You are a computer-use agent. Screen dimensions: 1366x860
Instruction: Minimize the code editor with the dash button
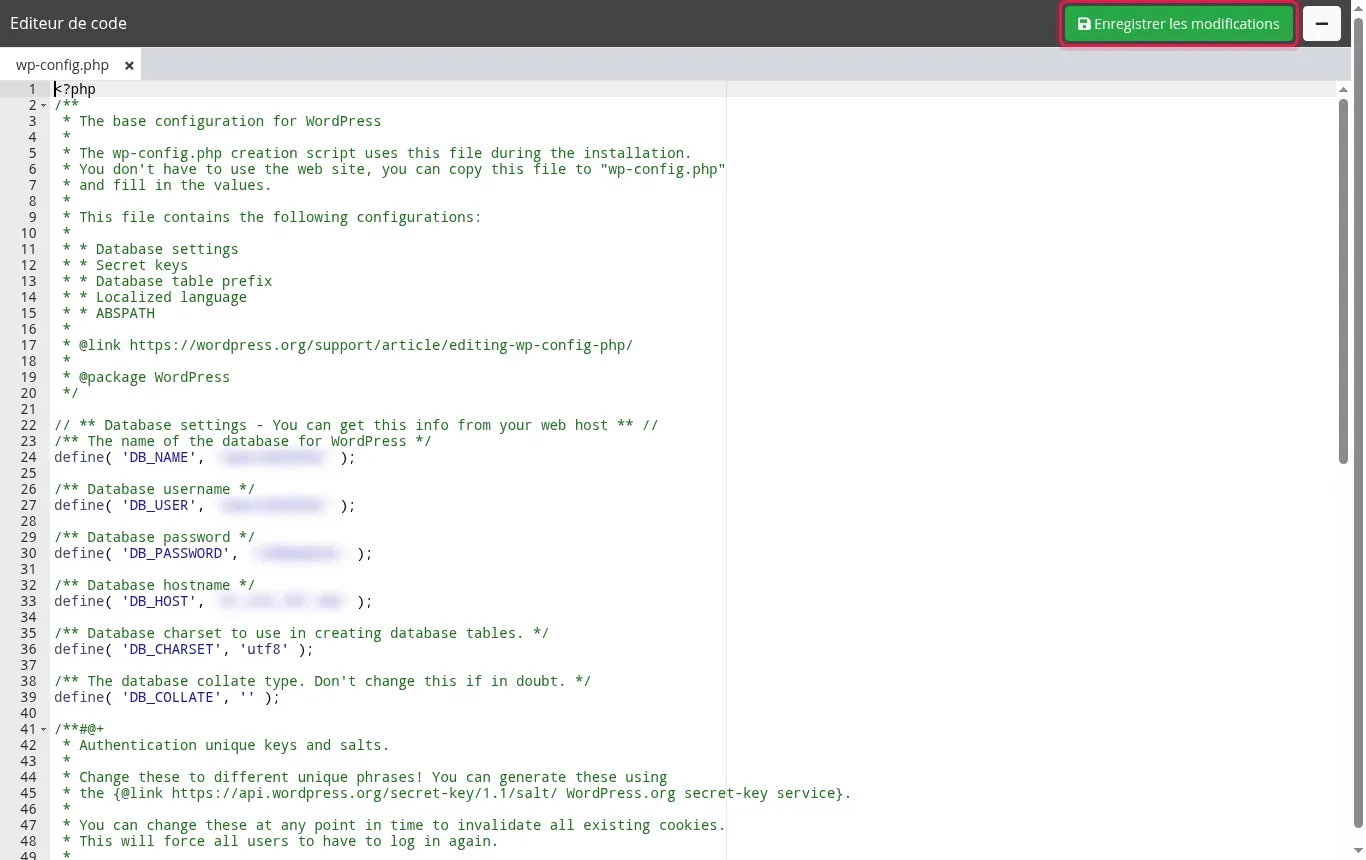pos(1321,24)
